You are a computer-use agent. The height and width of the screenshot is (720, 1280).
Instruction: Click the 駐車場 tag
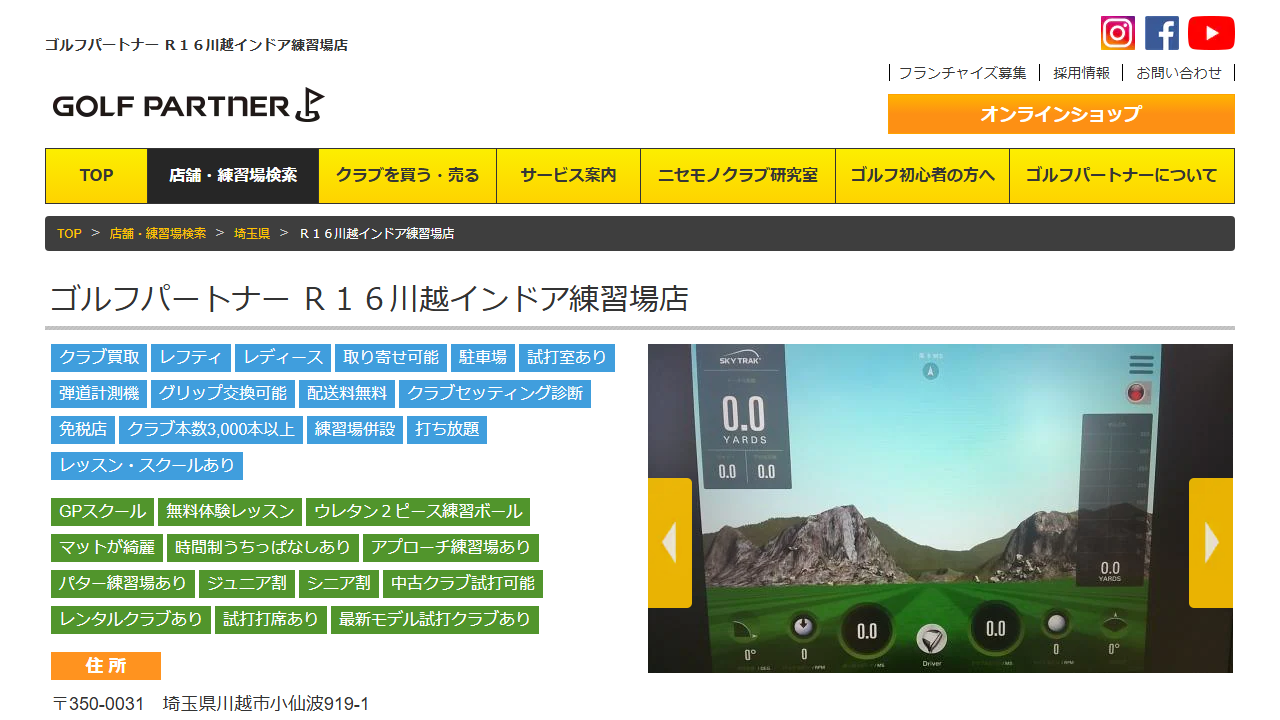[483, 358]
